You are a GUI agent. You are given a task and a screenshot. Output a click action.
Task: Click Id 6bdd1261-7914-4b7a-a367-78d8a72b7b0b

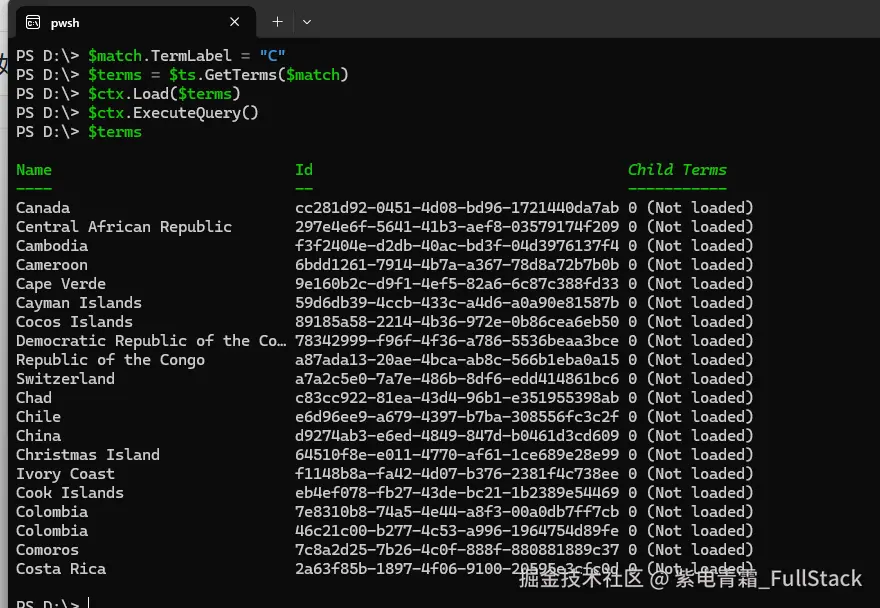pyautogui.click(x=457, y=265)
